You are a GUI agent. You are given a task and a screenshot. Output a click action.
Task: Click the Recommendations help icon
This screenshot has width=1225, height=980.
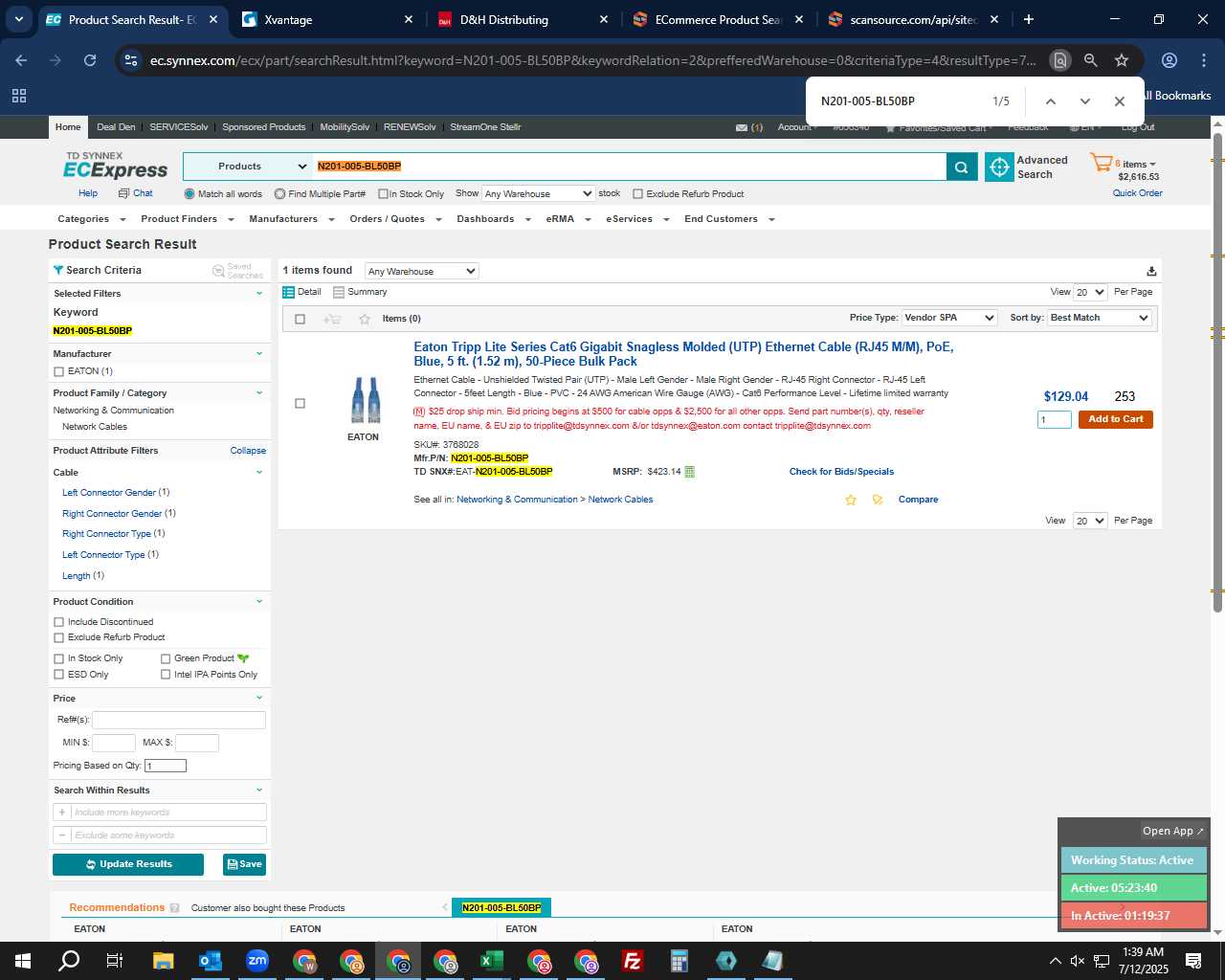[x=174, y=908]
